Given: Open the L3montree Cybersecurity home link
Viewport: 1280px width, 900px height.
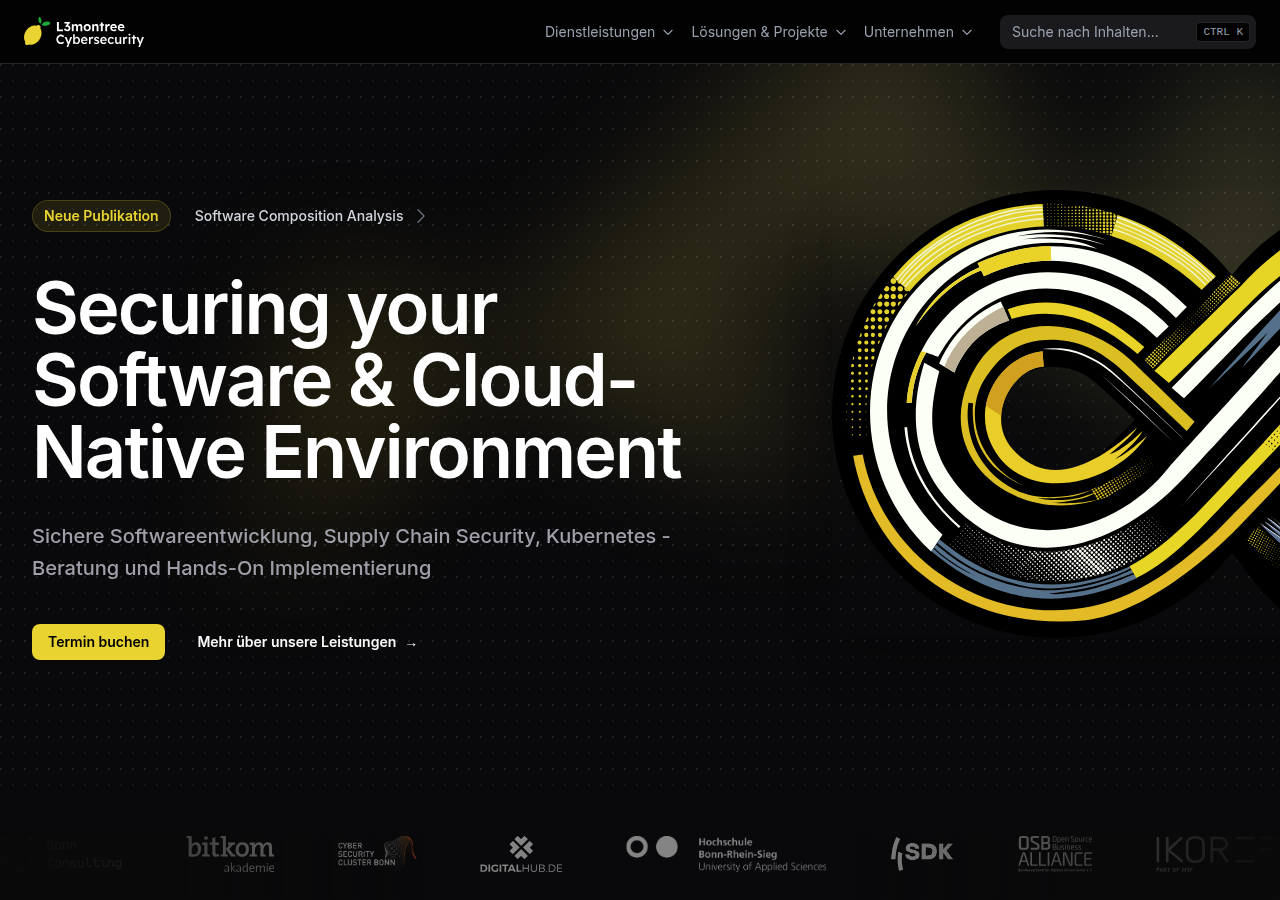Looking at the screenshot, I should [x=84, y=32].
